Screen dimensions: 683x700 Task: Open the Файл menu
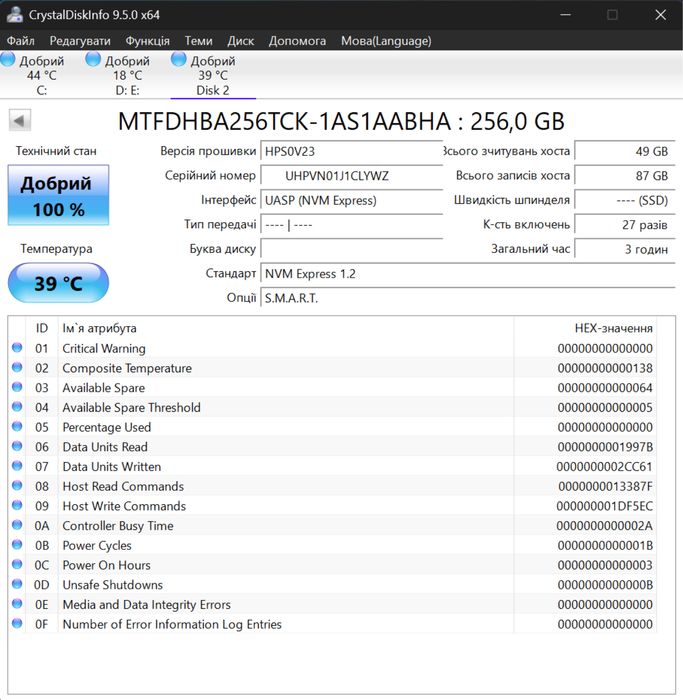click(21, 41)
